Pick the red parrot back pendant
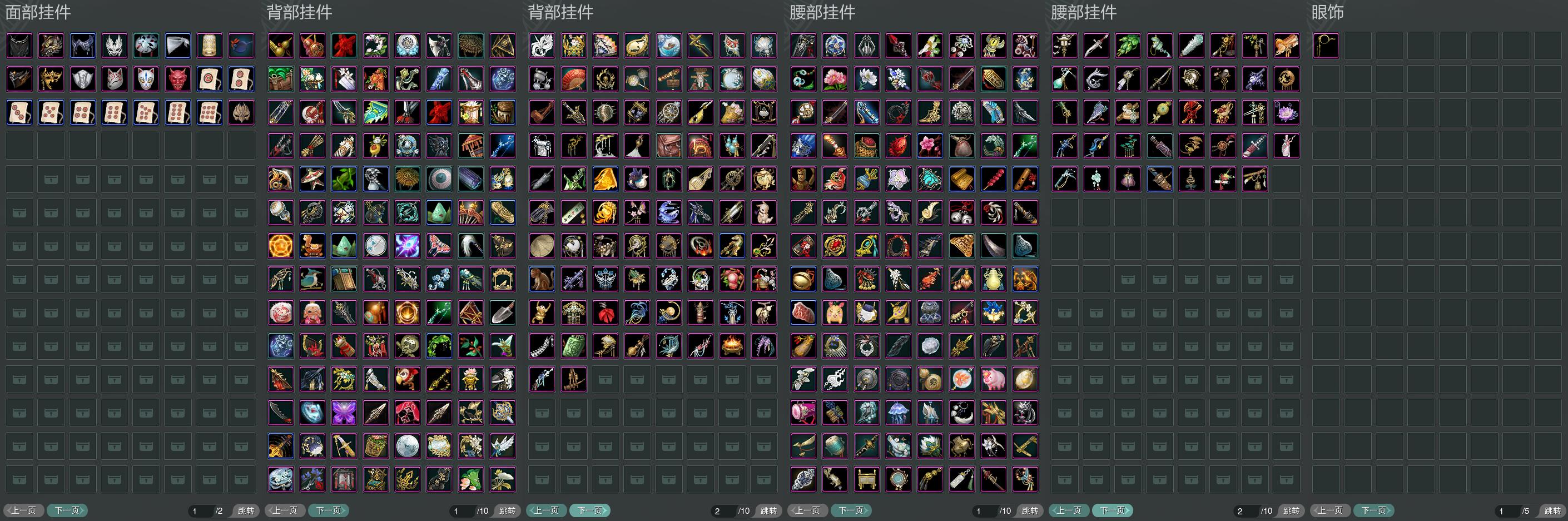The image size is (1568, 521). [x=407, y=379]
